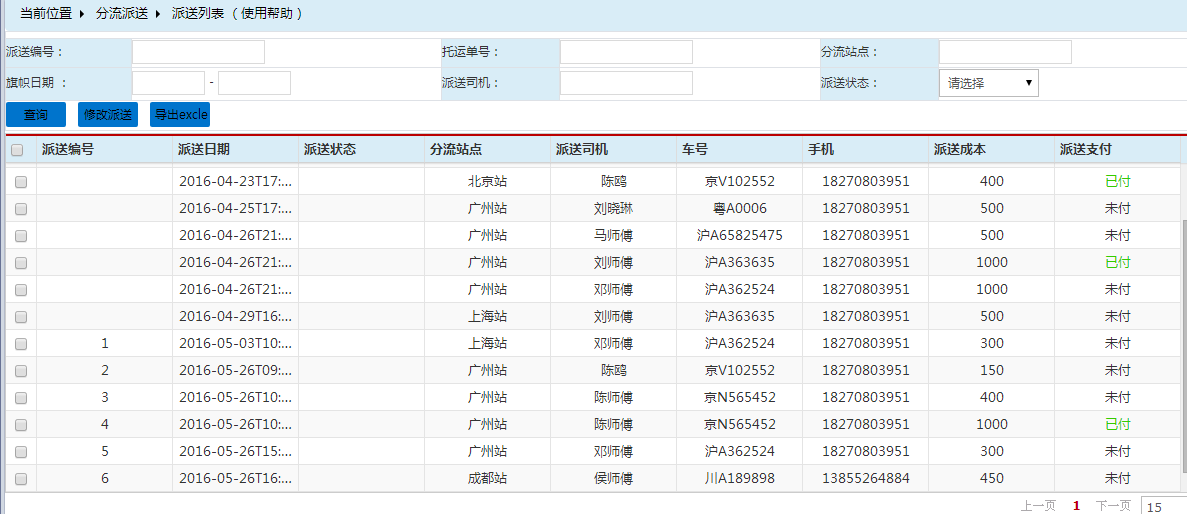Sort by the 派送成本 column header
This screenshot has width=1187, height=514.
pos(960,150)
